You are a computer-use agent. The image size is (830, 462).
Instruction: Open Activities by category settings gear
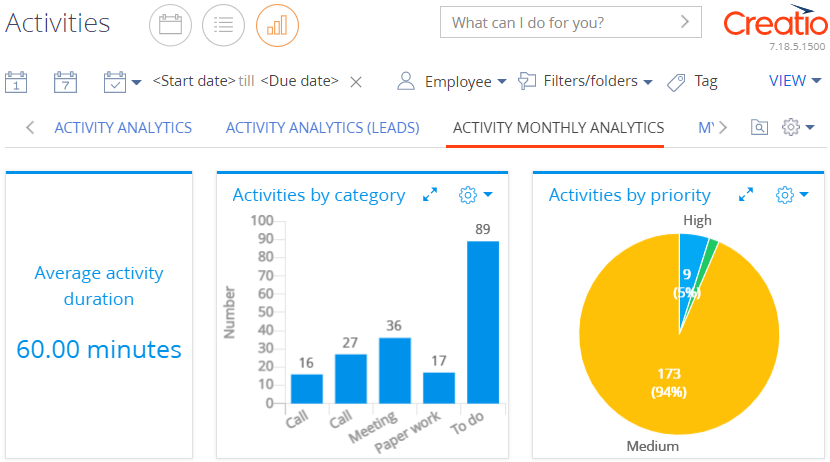(x=475, y=195)
